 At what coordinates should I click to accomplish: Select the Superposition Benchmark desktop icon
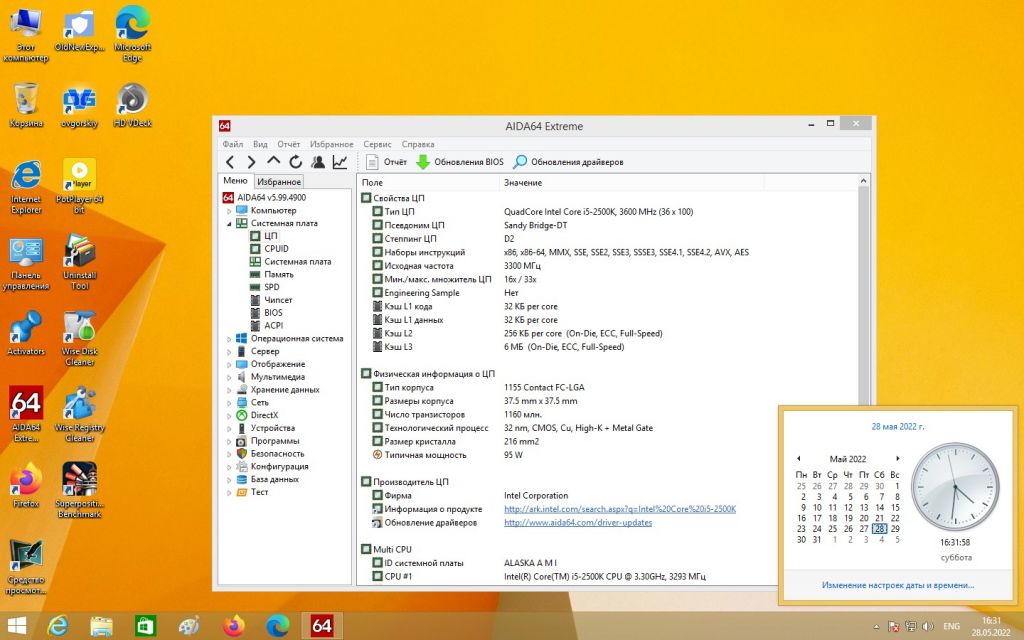[80, 490]
